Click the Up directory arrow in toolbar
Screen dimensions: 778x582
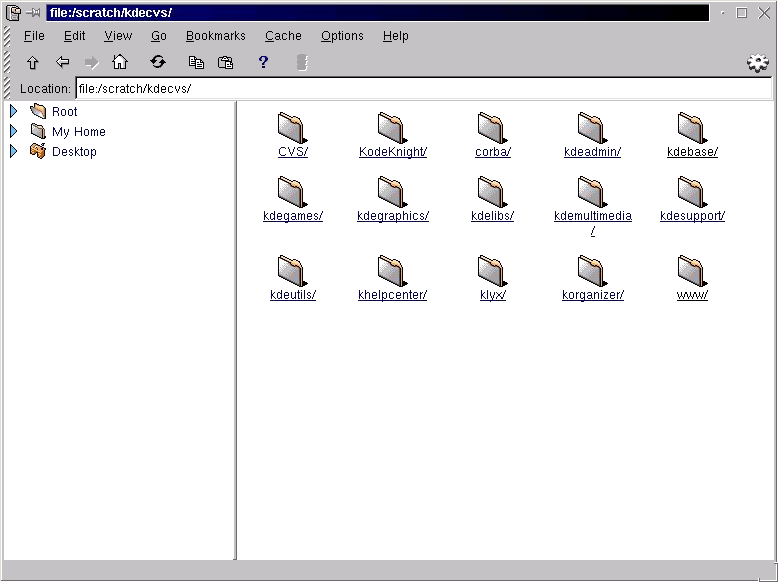click(x=32, y=62)
